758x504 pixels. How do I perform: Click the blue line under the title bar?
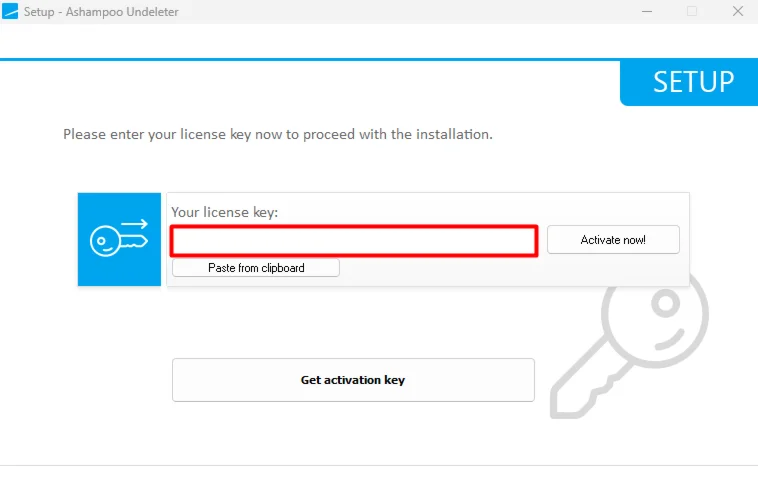click(300, 60)
